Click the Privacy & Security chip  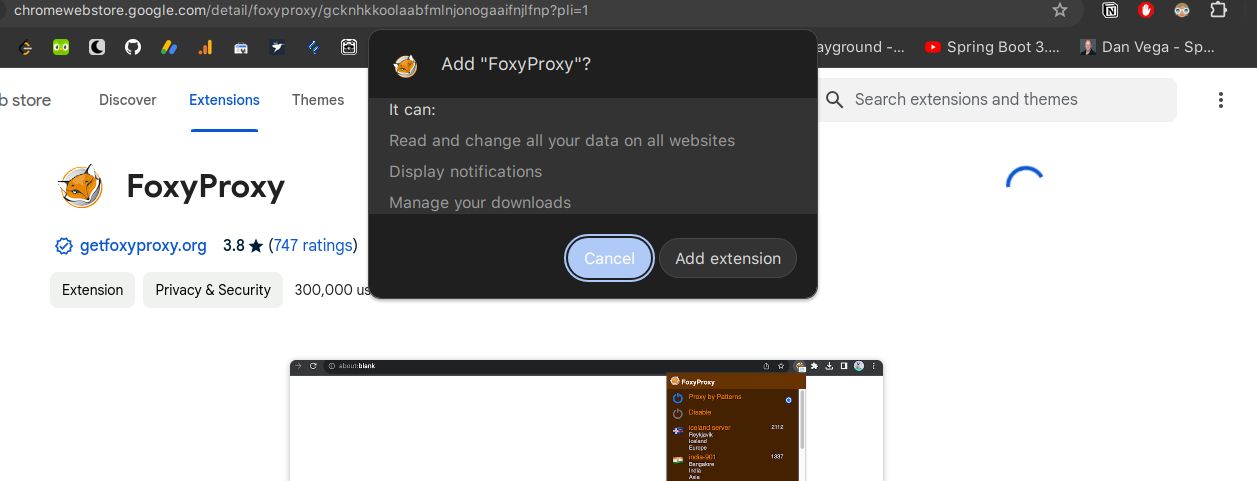pos(213,290)
